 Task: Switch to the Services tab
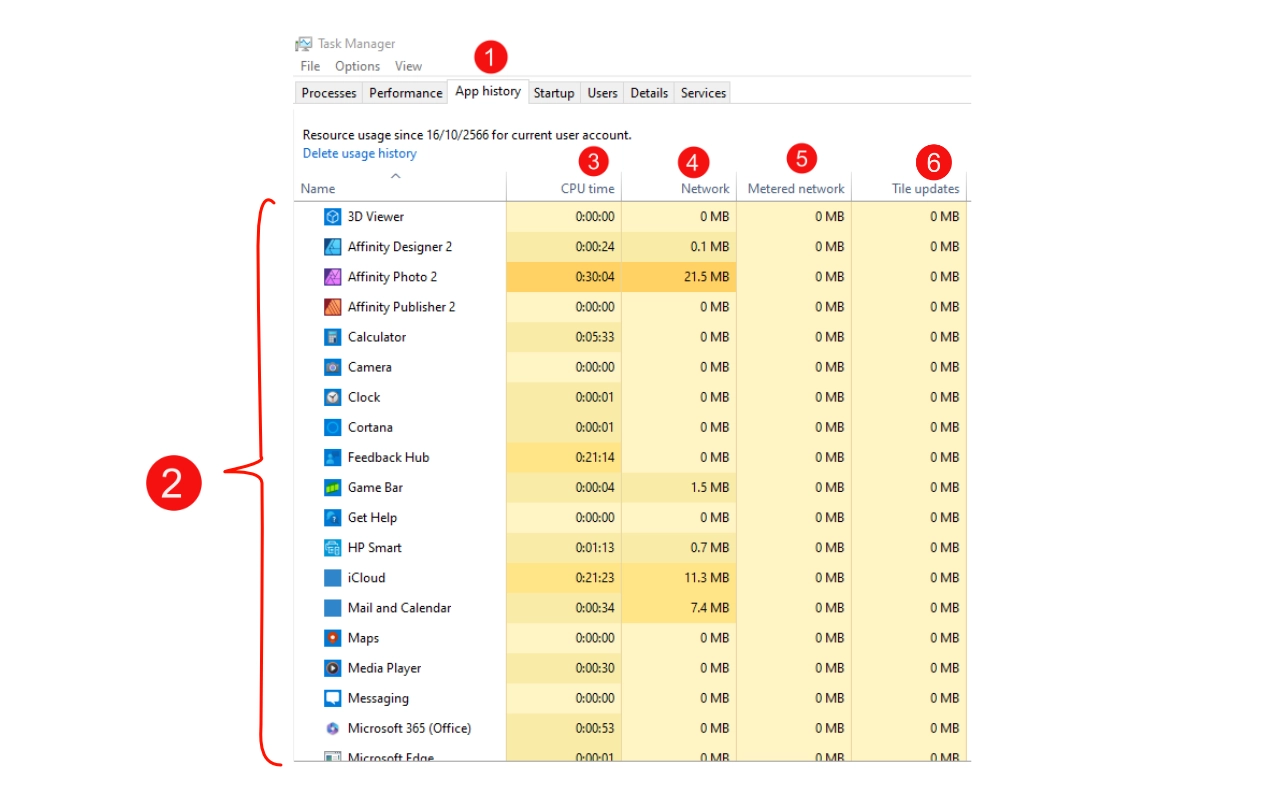point(703,93)
